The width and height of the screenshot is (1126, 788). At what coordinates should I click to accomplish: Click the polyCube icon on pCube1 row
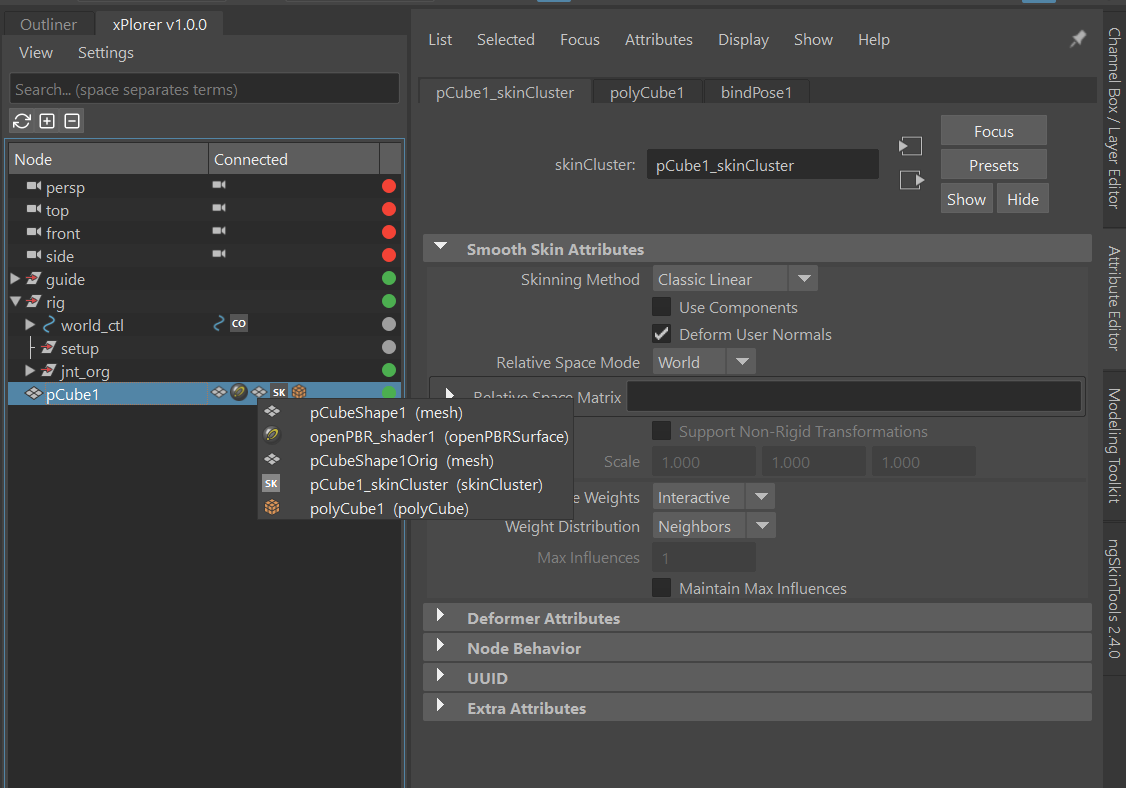[299, 392]
